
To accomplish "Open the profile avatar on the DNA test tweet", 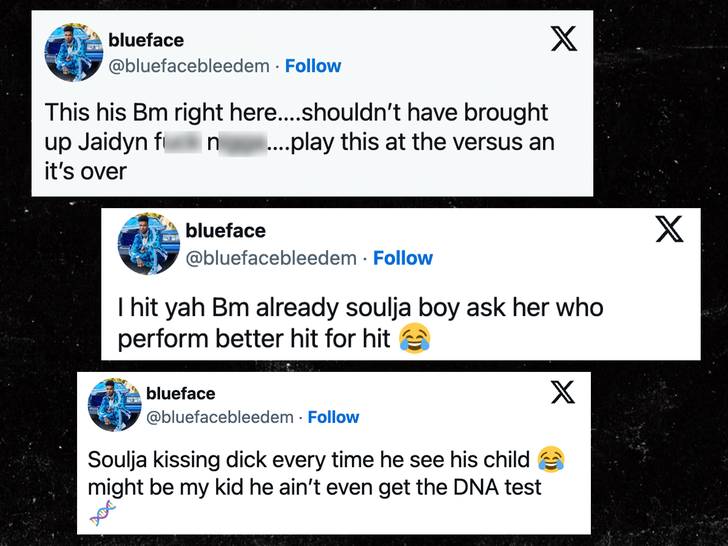I will (x=113, y=405).
